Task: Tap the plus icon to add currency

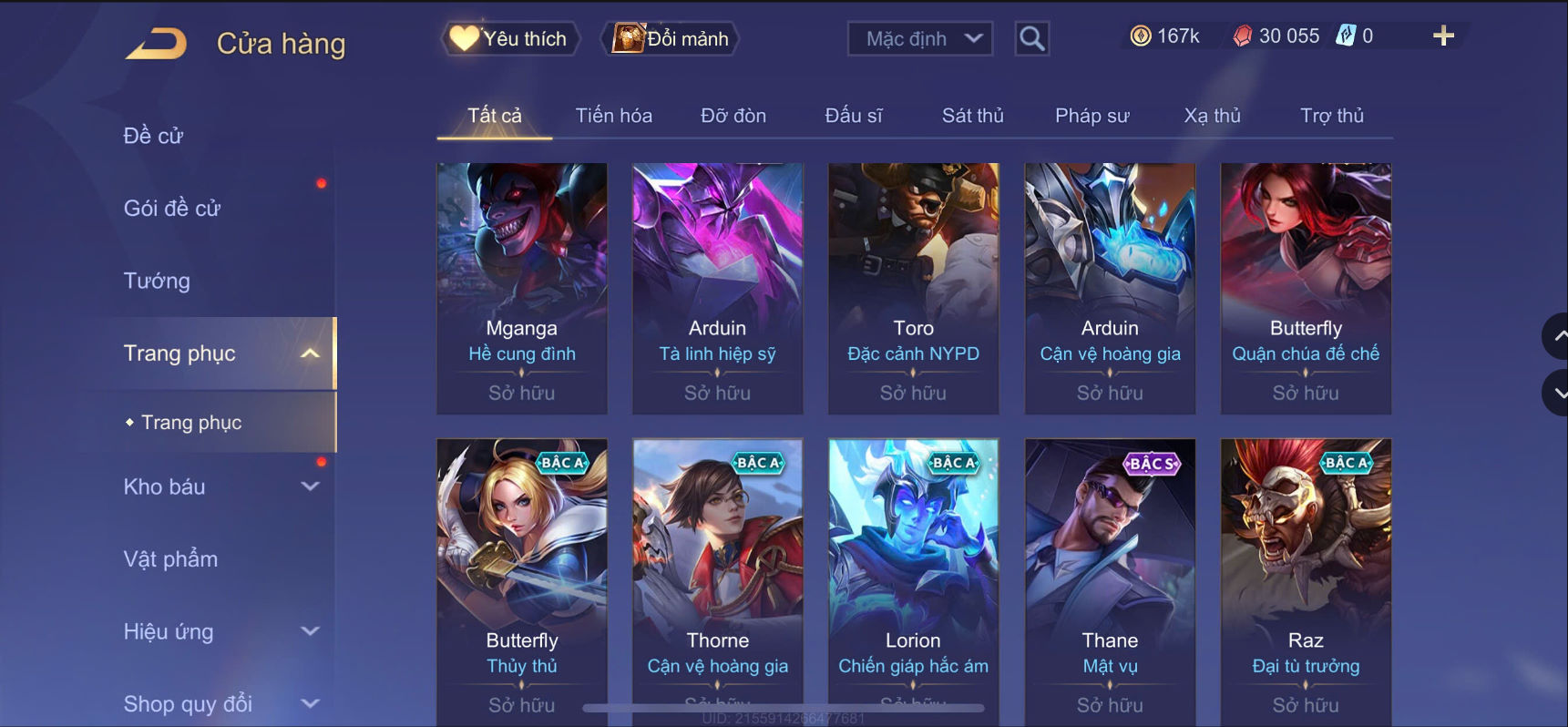Action: pos(1443,36)
